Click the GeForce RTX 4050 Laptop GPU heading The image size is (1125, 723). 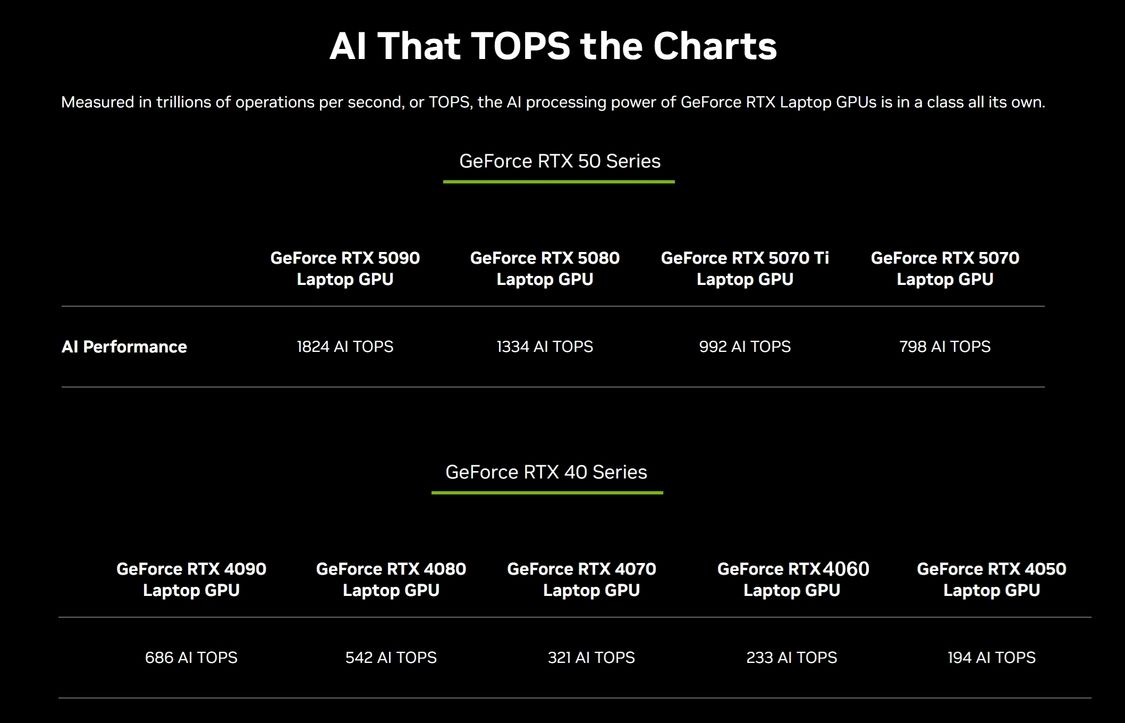coord(992,580)
